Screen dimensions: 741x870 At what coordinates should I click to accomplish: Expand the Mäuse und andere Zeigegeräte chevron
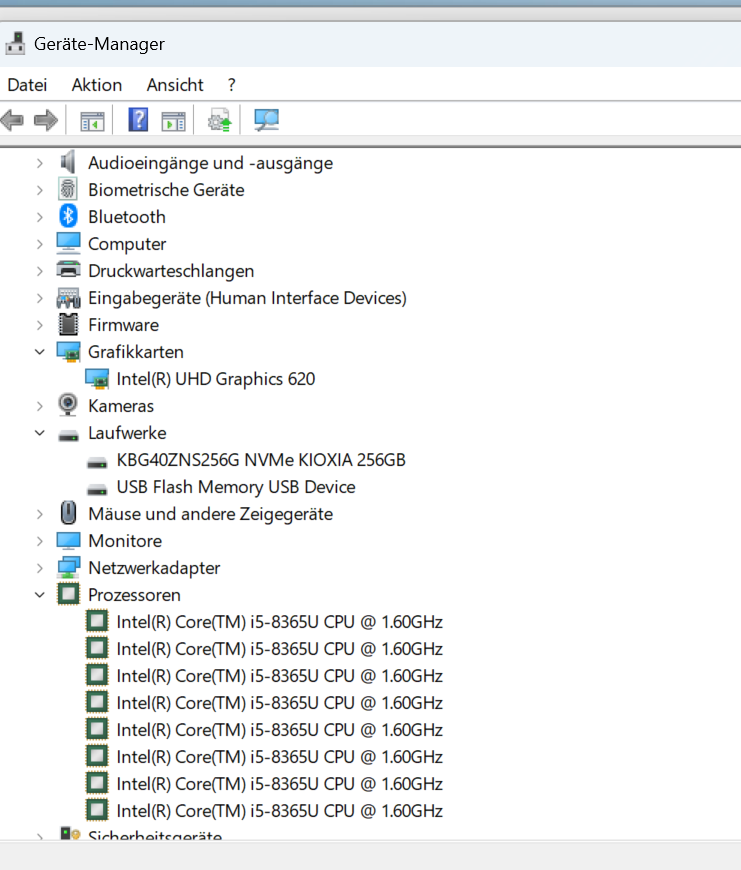coord(39,514)
